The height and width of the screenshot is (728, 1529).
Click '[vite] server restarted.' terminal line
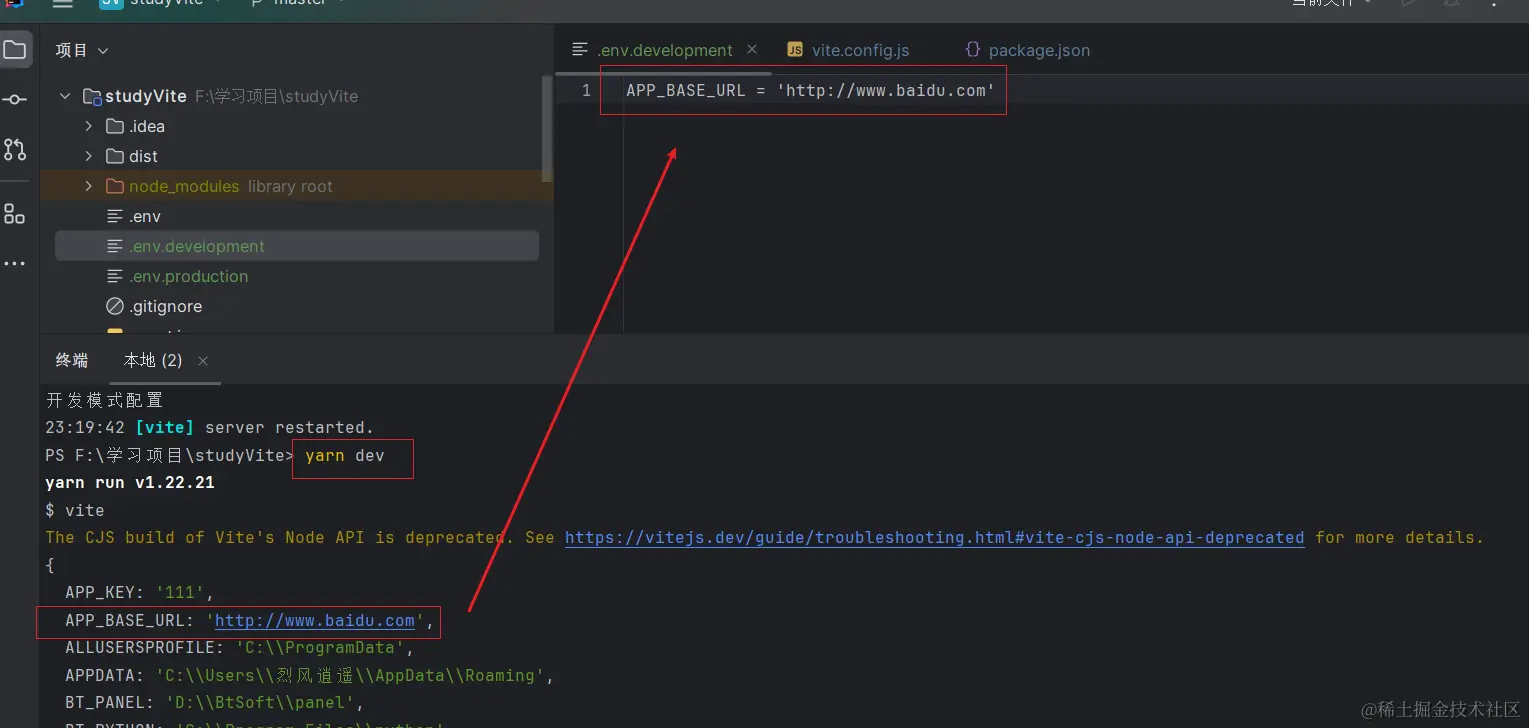click(x=210, y=427)
